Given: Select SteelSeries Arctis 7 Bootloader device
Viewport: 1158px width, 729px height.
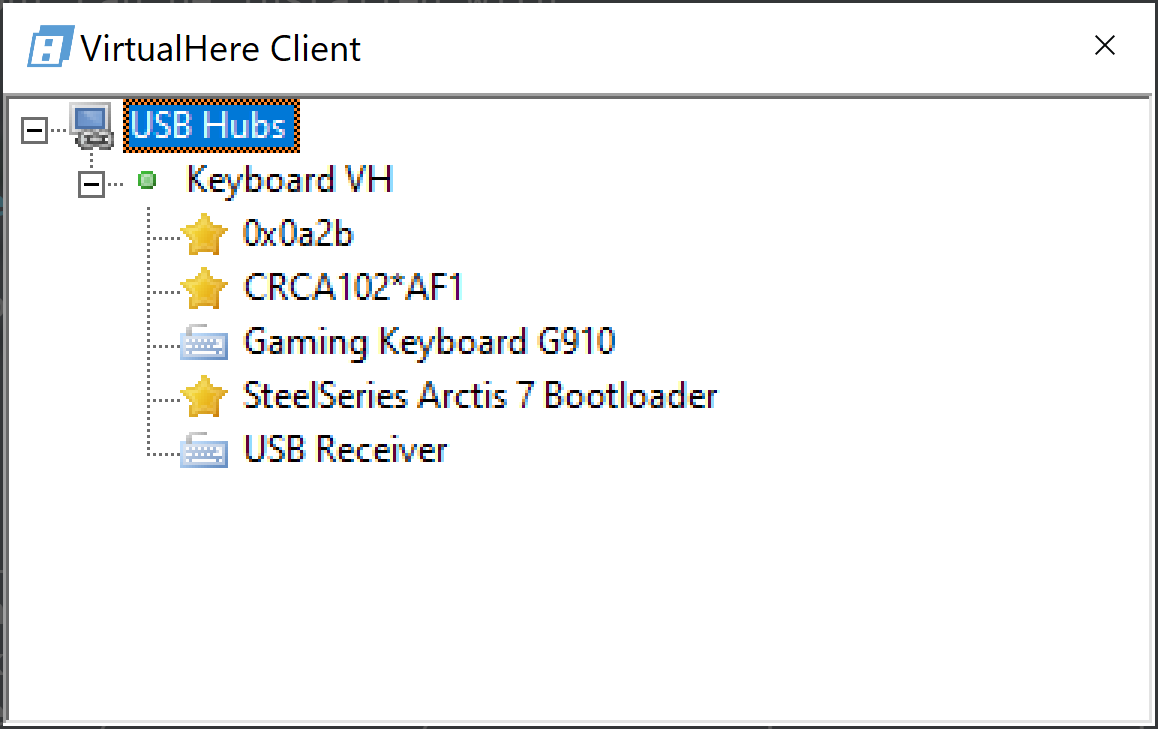Looking at the screenshot, I should (x=480, y=396).
